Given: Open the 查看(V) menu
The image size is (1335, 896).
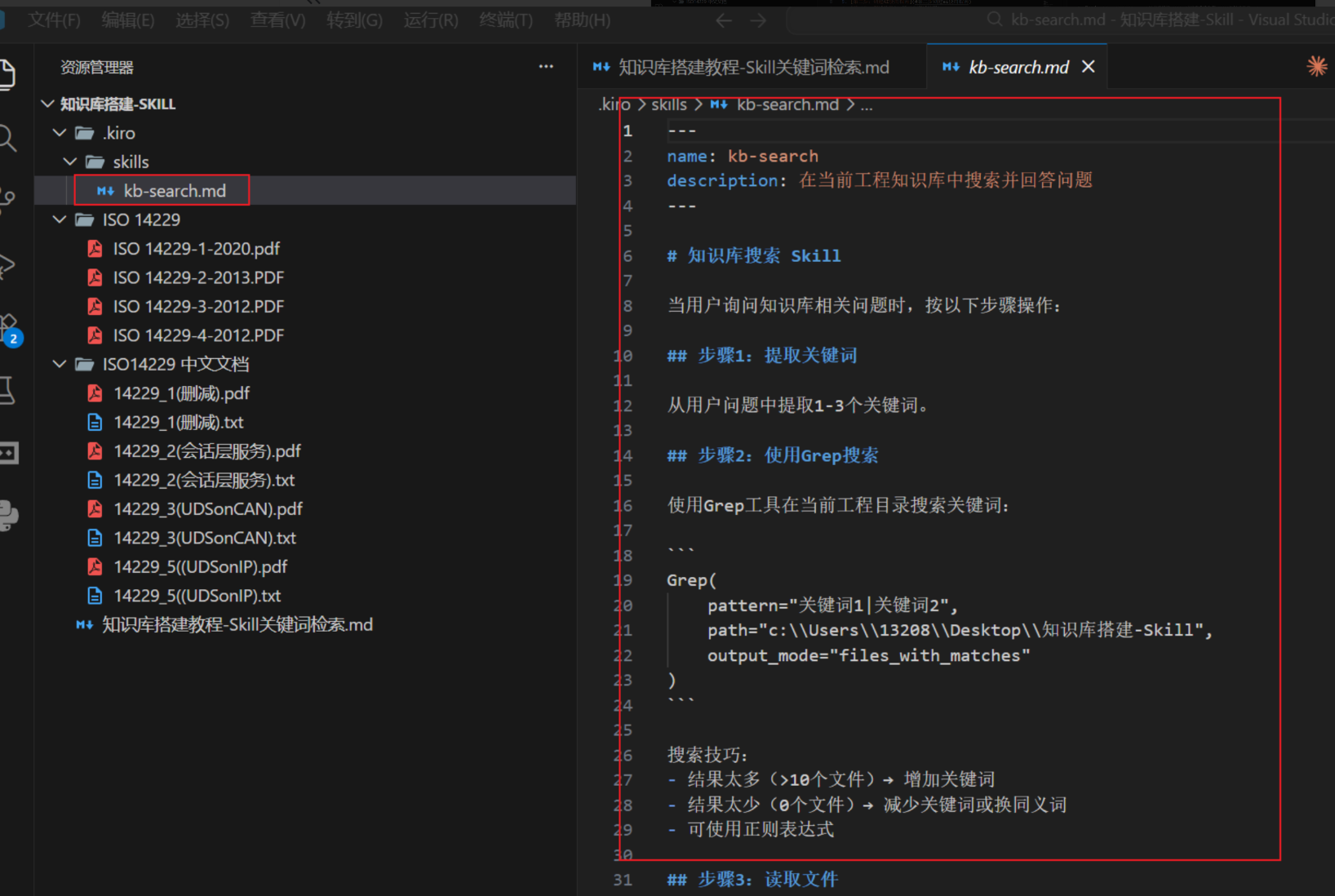Looking at the screenshot, I should click(277, 20).
